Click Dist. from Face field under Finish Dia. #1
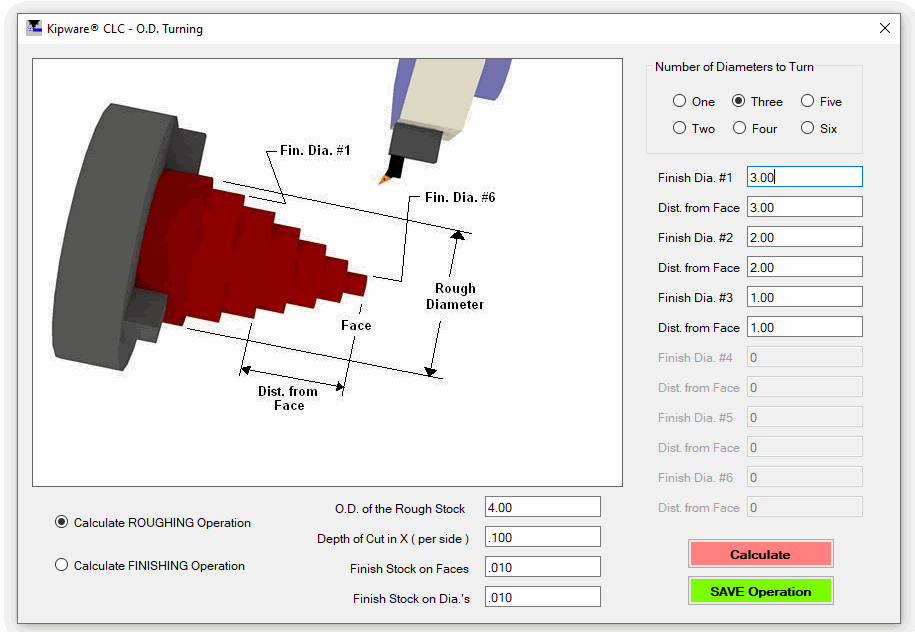The height and width of the screenshot is (632, 915). coord(805,207)
